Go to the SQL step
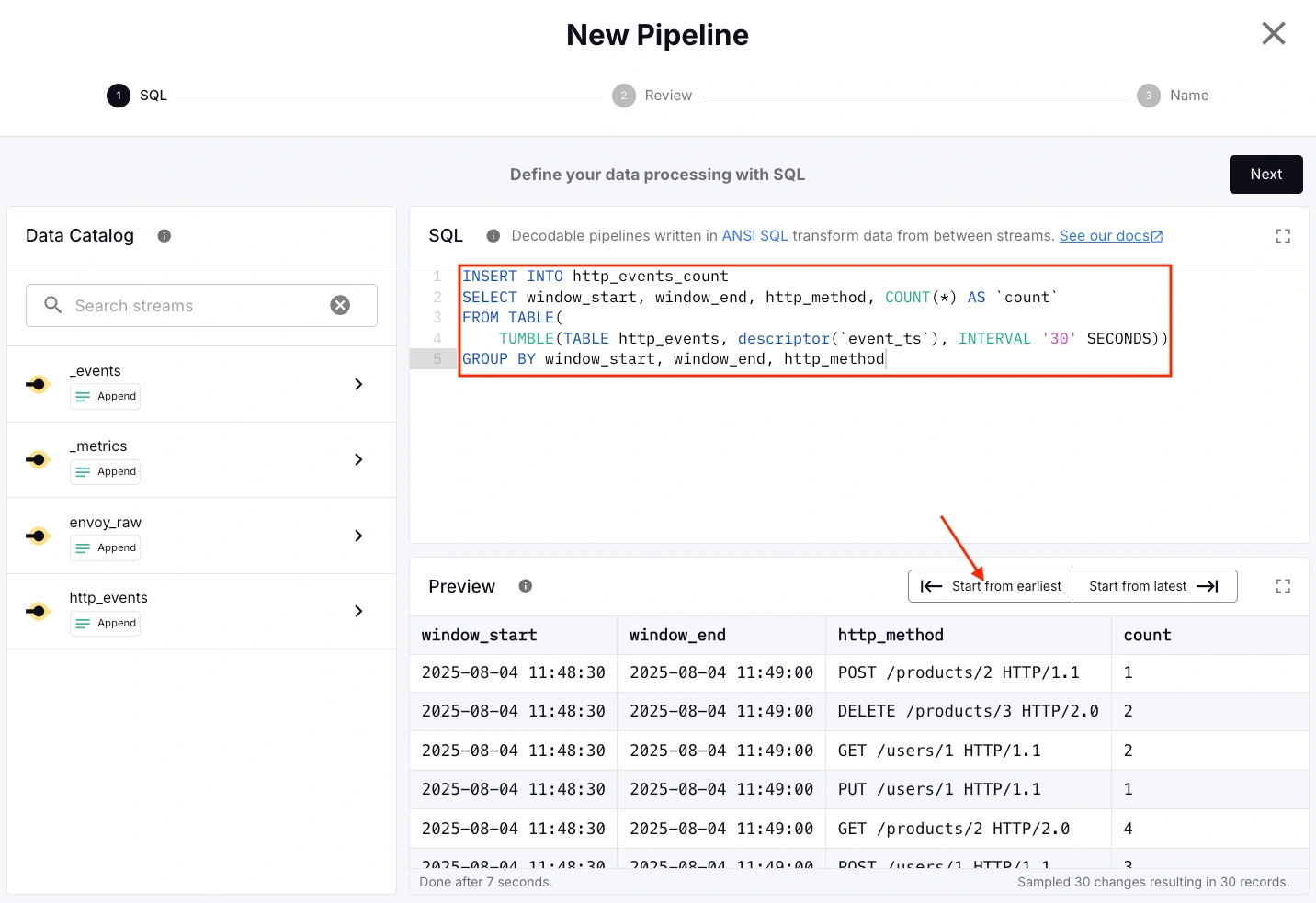 [137, 96]
